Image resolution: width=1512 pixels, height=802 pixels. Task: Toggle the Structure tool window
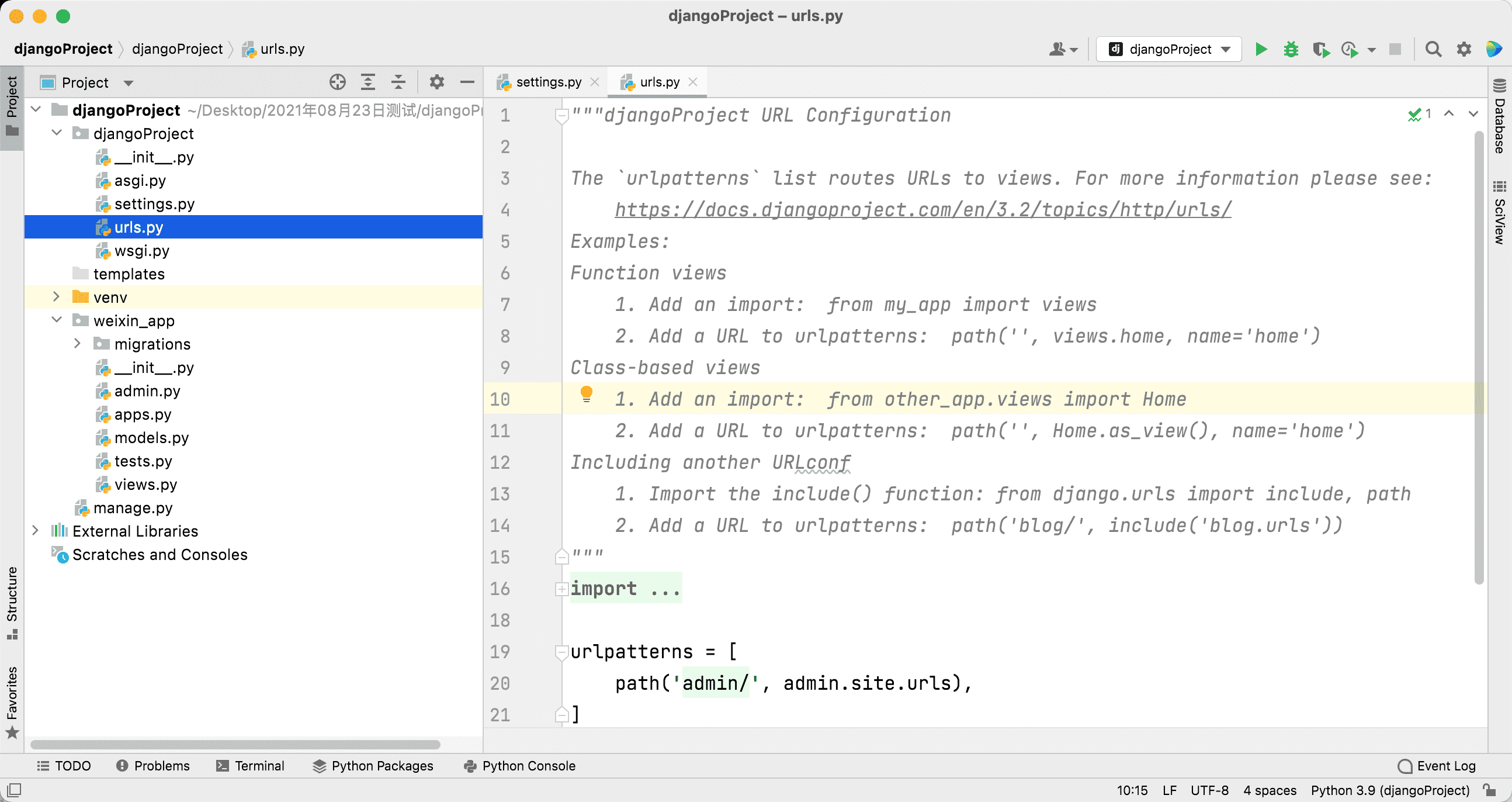[12, 604]
